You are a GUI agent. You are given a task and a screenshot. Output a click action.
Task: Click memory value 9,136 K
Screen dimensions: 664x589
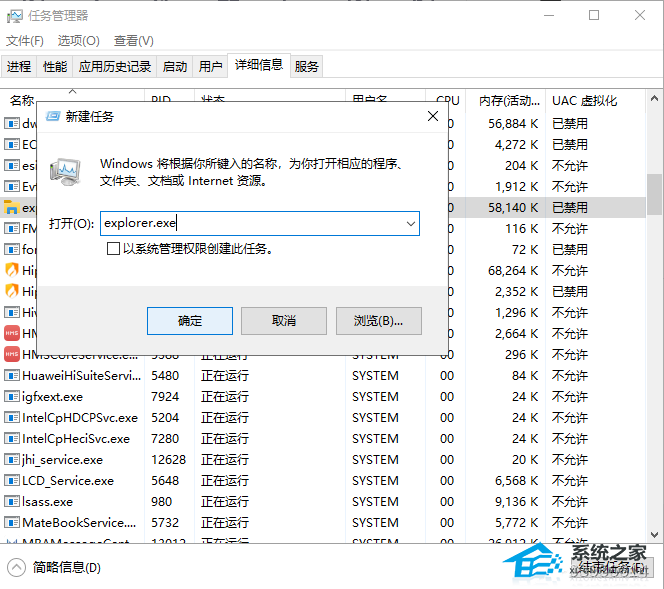[x=517, y=502]
